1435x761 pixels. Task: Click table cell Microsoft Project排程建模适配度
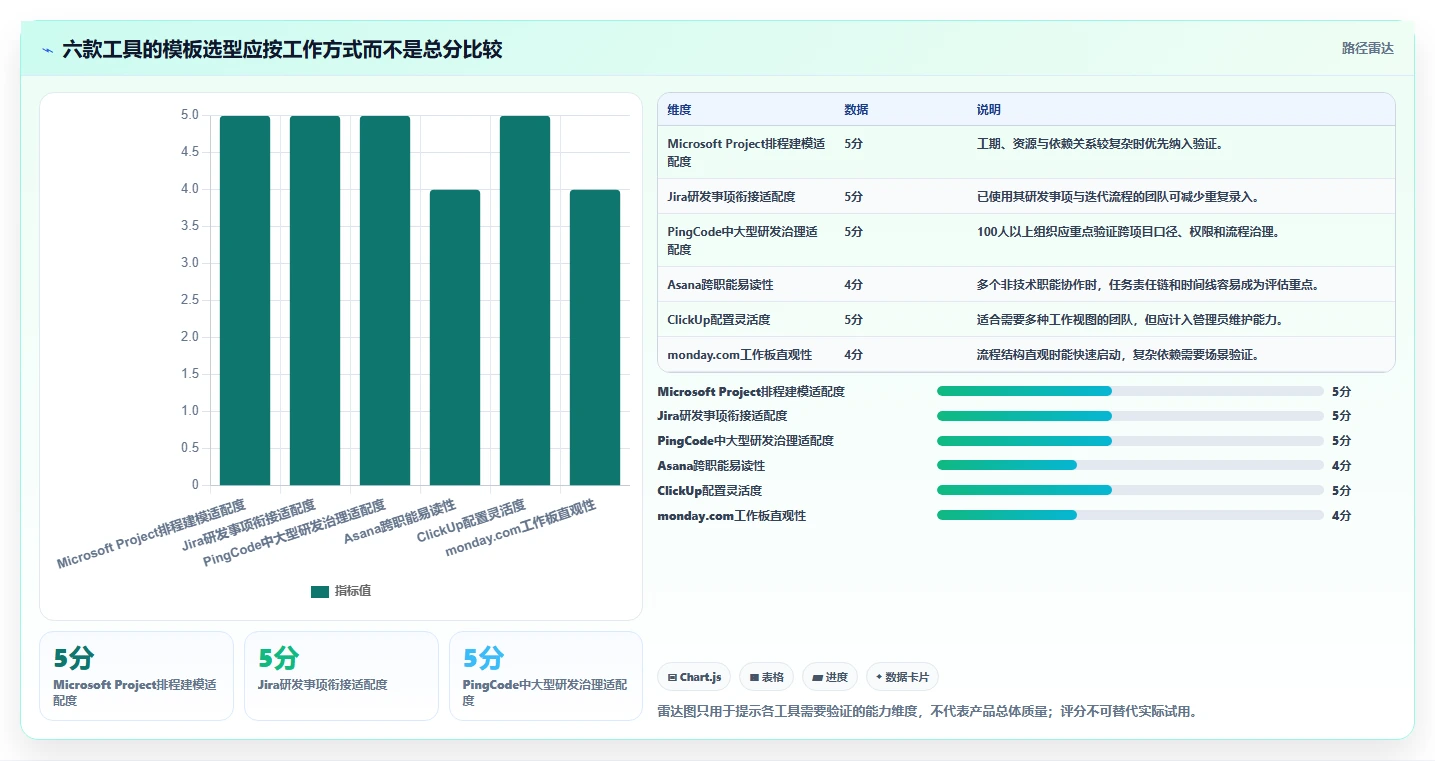(x=746, y=152)
